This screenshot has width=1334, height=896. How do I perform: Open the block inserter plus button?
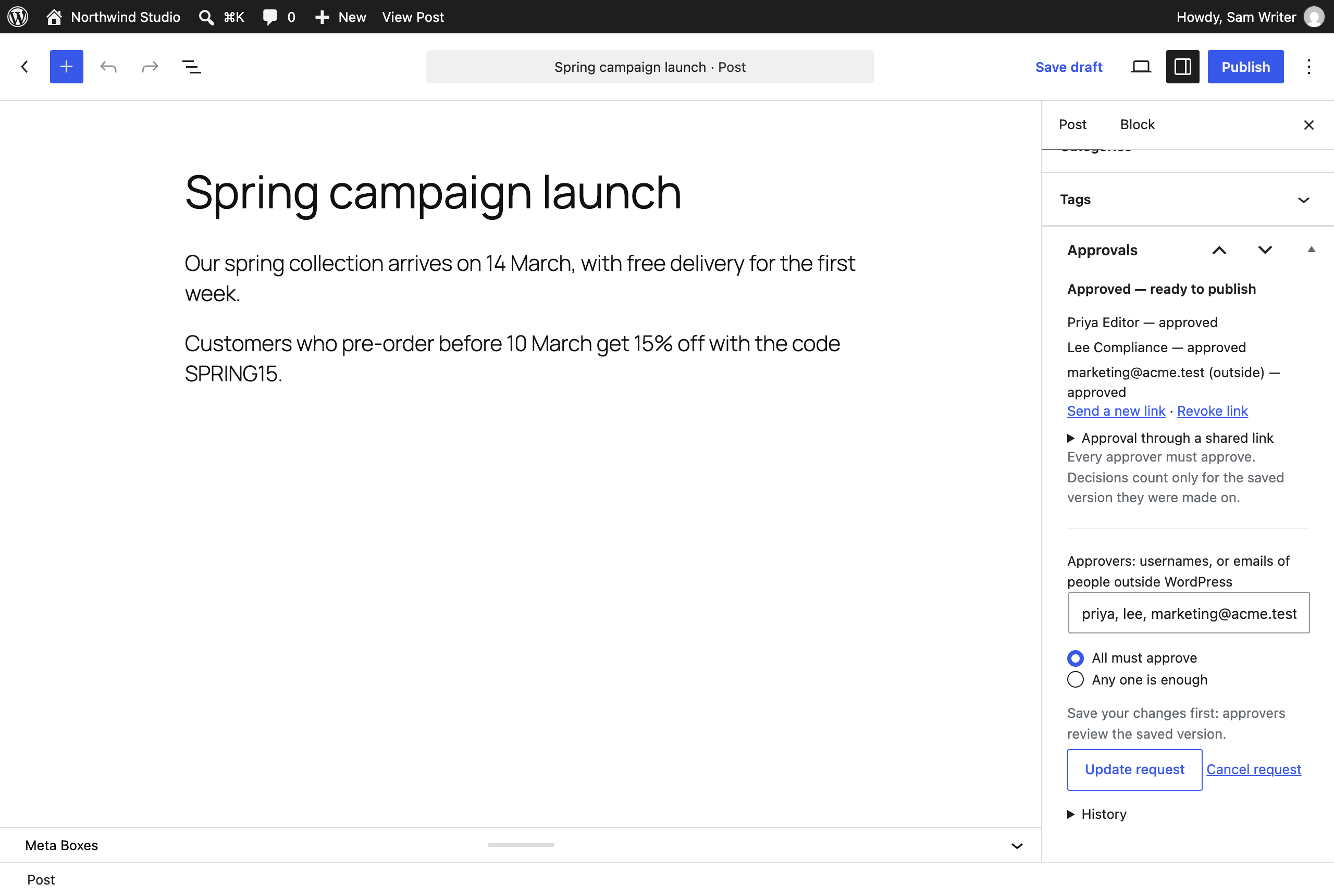click(x=66, y=67)
